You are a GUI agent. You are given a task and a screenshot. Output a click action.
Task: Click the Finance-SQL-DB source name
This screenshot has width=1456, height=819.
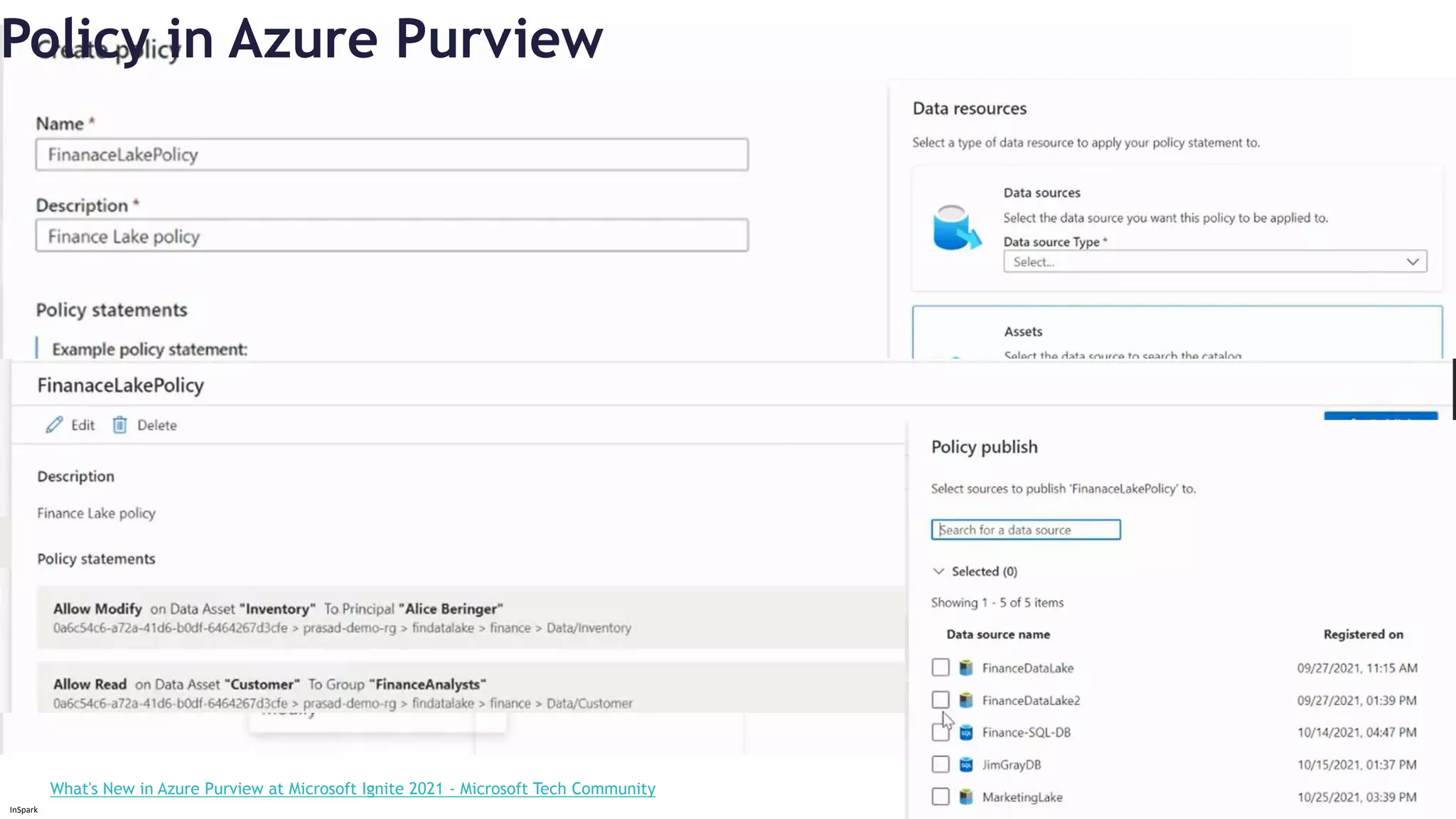[x=1027, y=732]
